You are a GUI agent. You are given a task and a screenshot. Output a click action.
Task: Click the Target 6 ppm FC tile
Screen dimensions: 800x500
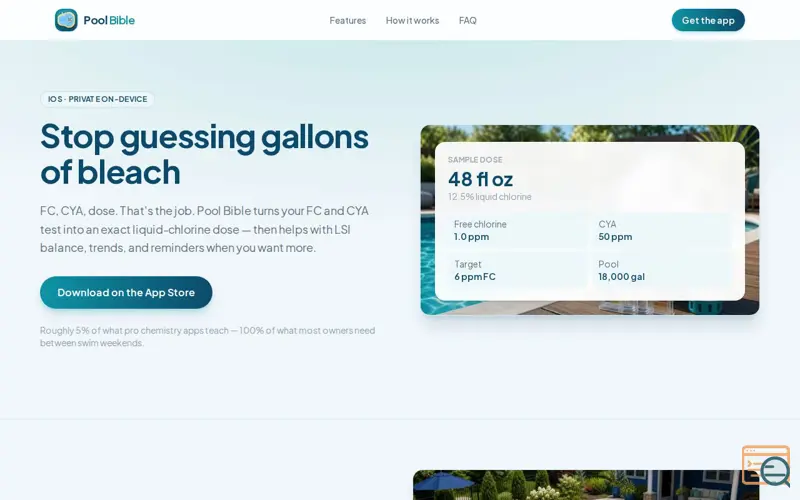pos(517,270)
